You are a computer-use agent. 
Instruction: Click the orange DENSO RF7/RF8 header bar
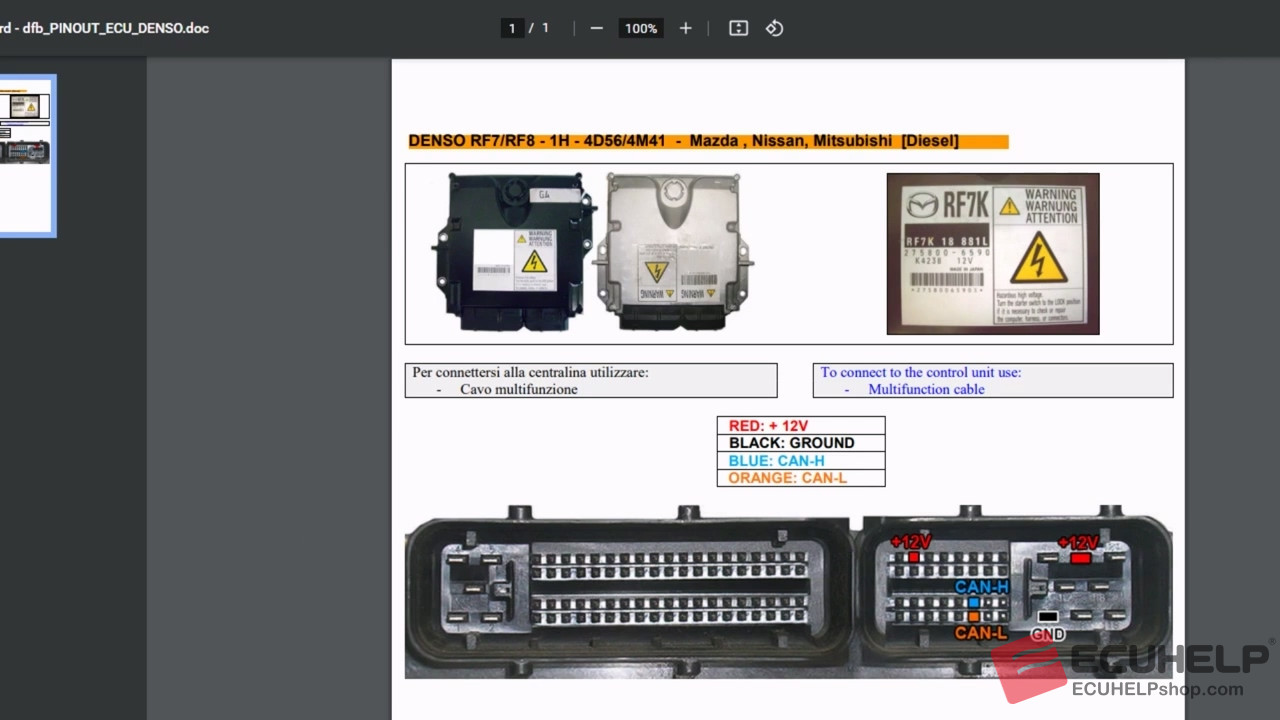click(x=707, y=140)
